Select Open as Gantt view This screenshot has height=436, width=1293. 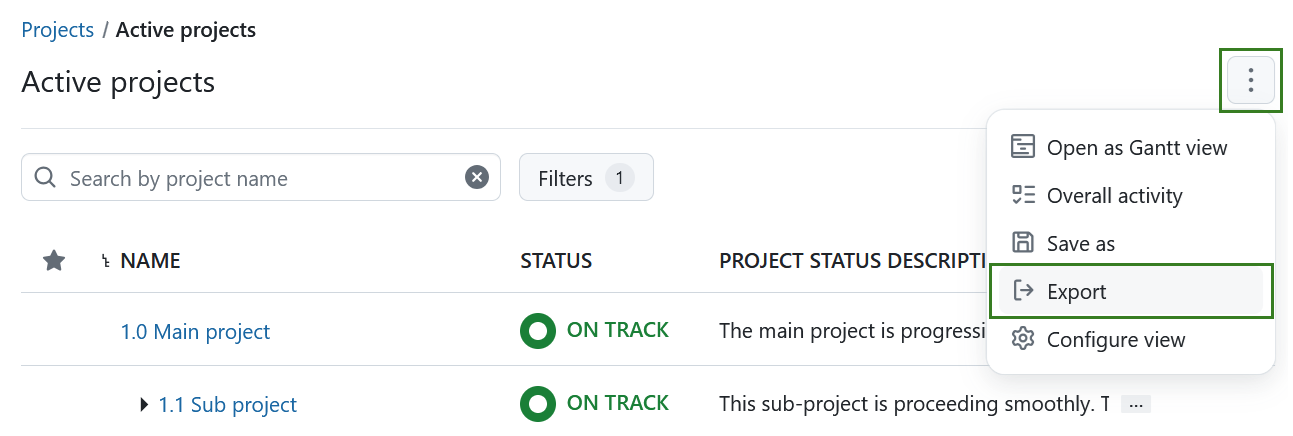[x=1136, y=148]
